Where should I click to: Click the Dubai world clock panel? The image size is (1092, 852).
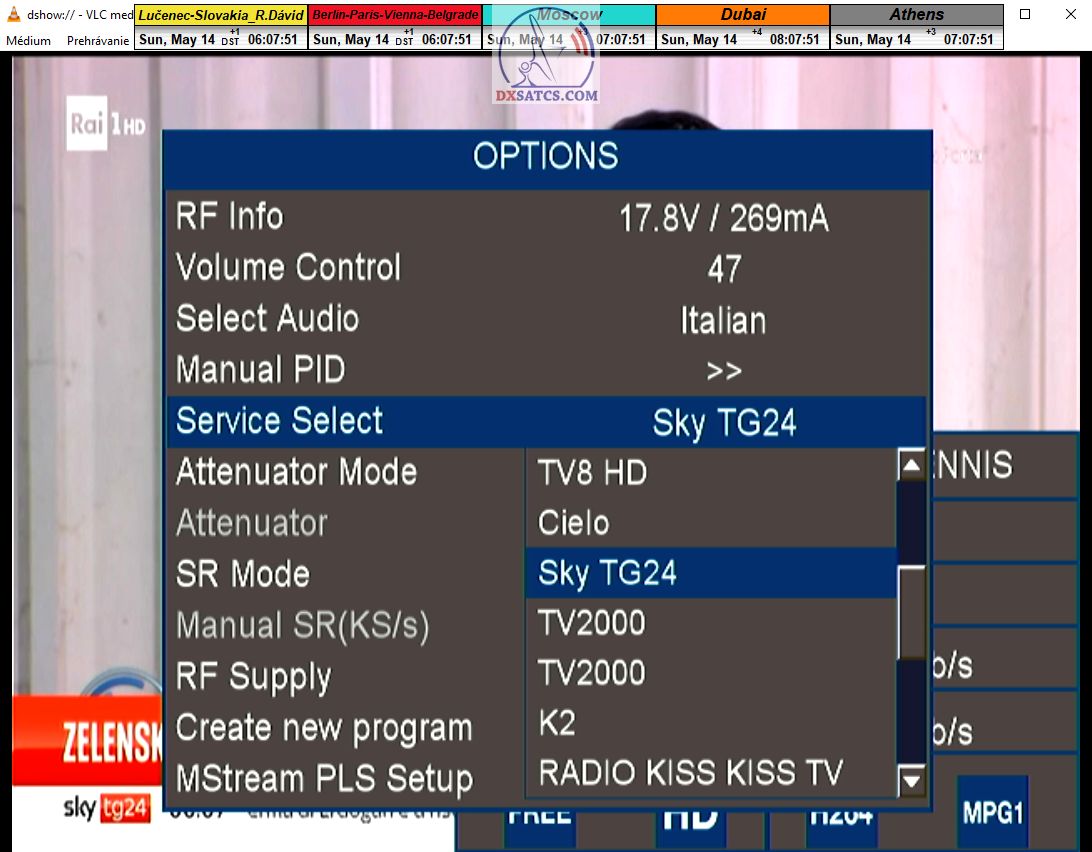(x=743, y=27)
